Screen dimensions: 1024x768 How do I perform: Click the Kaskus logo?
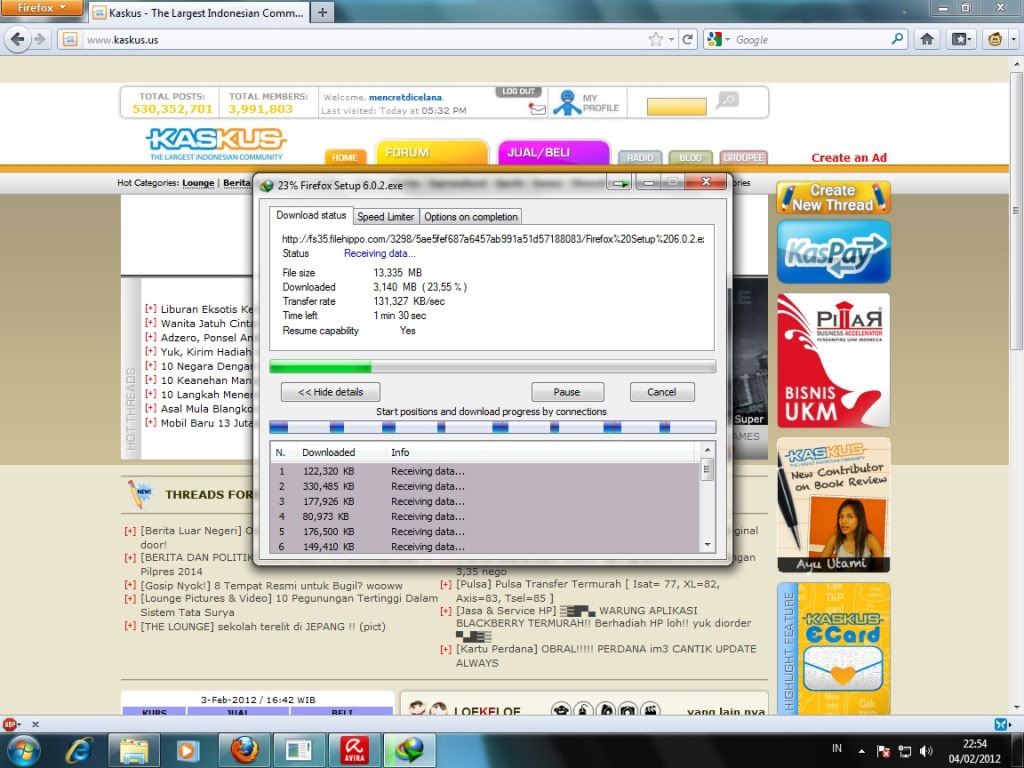point(216,144)
